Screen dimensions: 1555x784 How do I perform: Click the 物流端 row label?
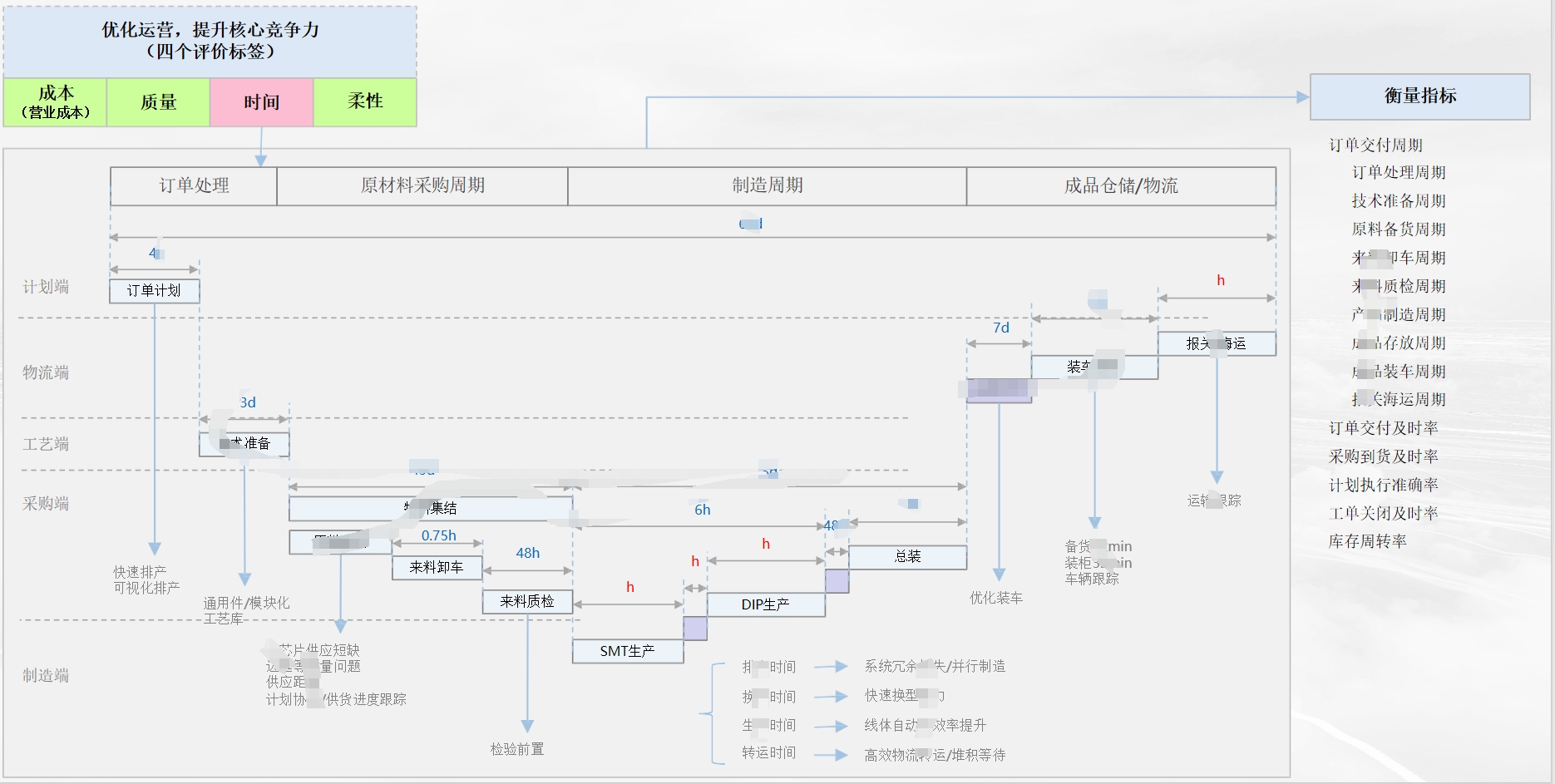(x=46, y=372)
